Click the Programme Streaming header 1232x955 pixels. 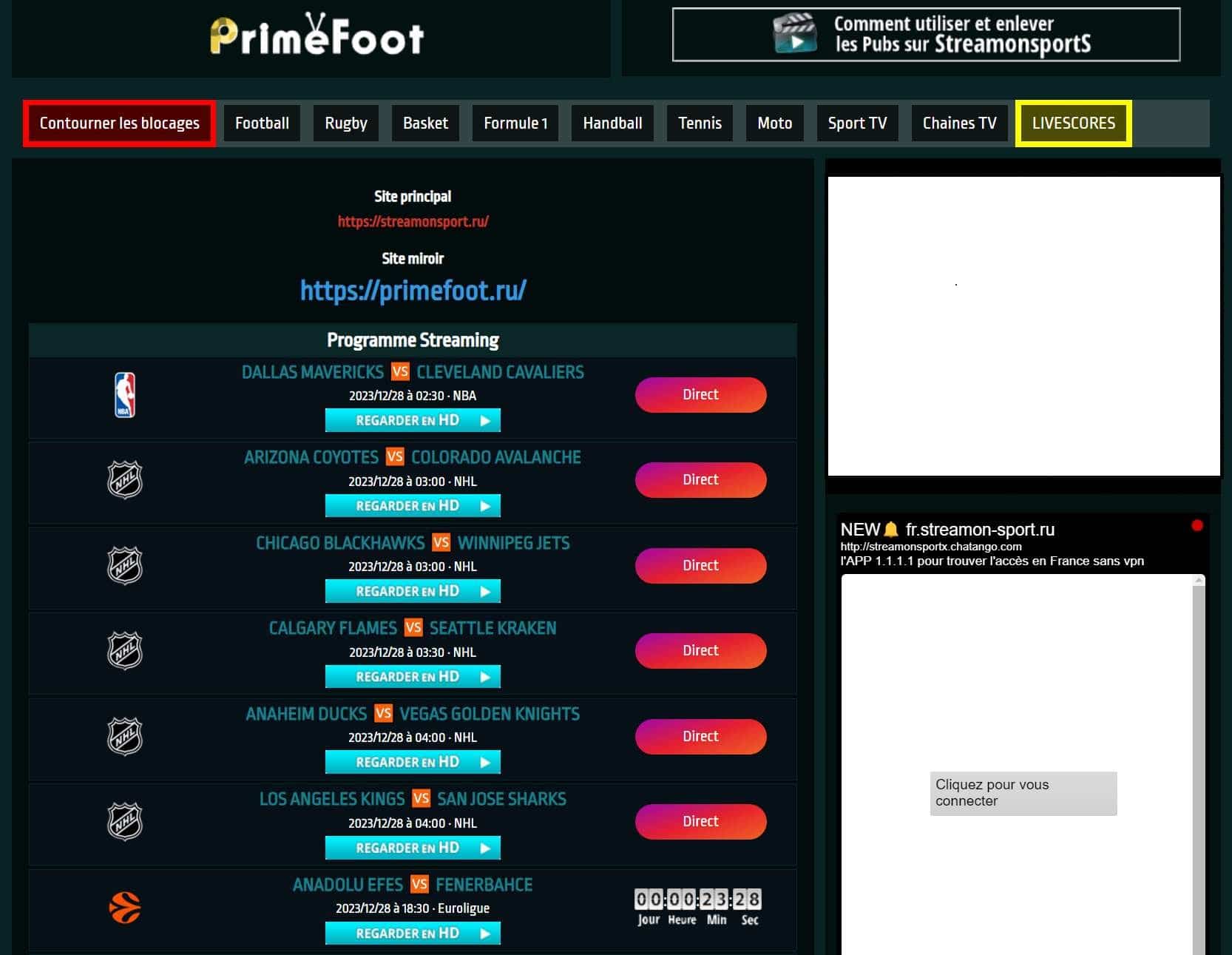[x=413, y=340]
